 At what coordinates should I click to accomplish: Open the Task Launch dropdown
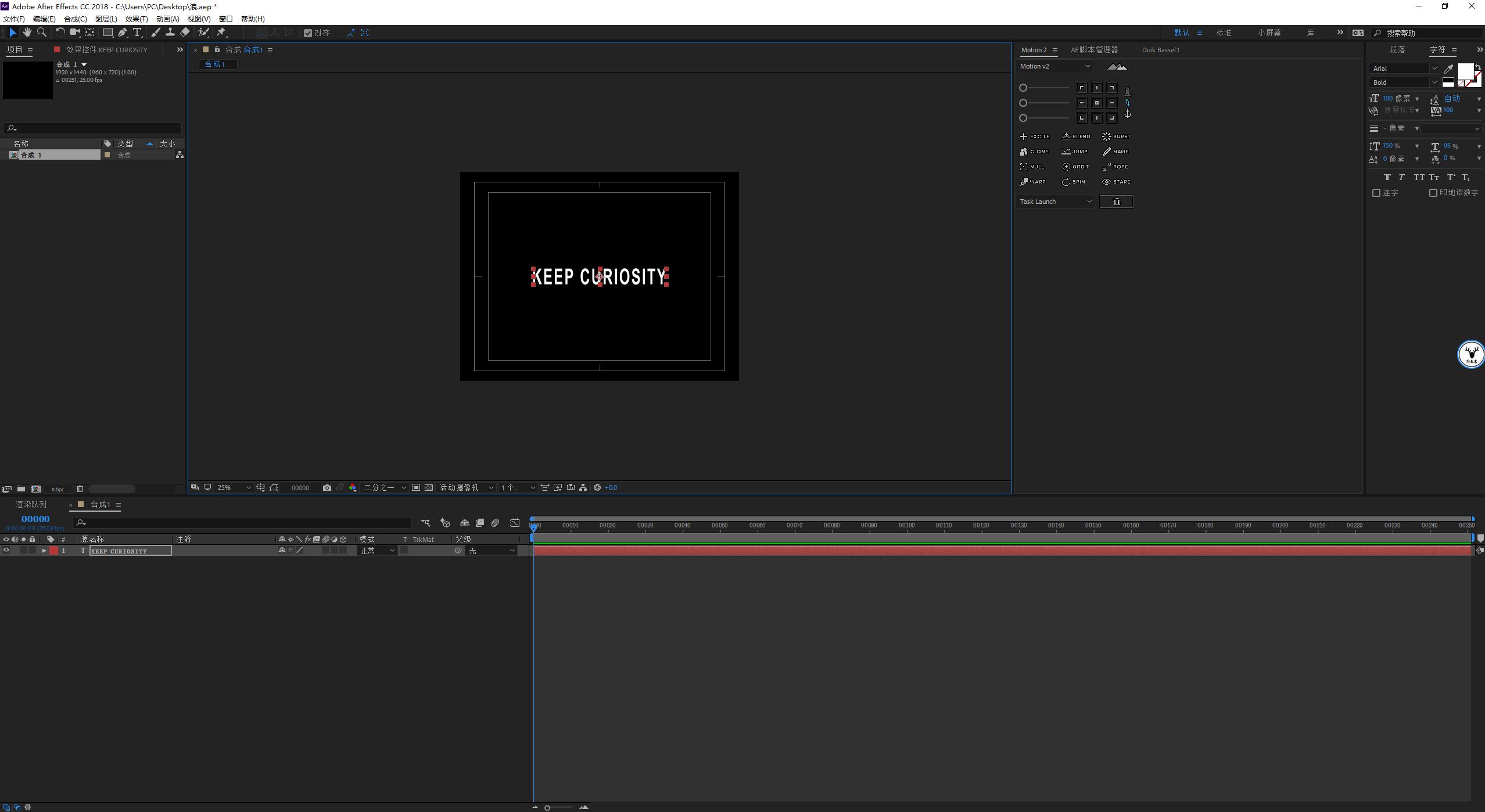[x=1055, y=202]
